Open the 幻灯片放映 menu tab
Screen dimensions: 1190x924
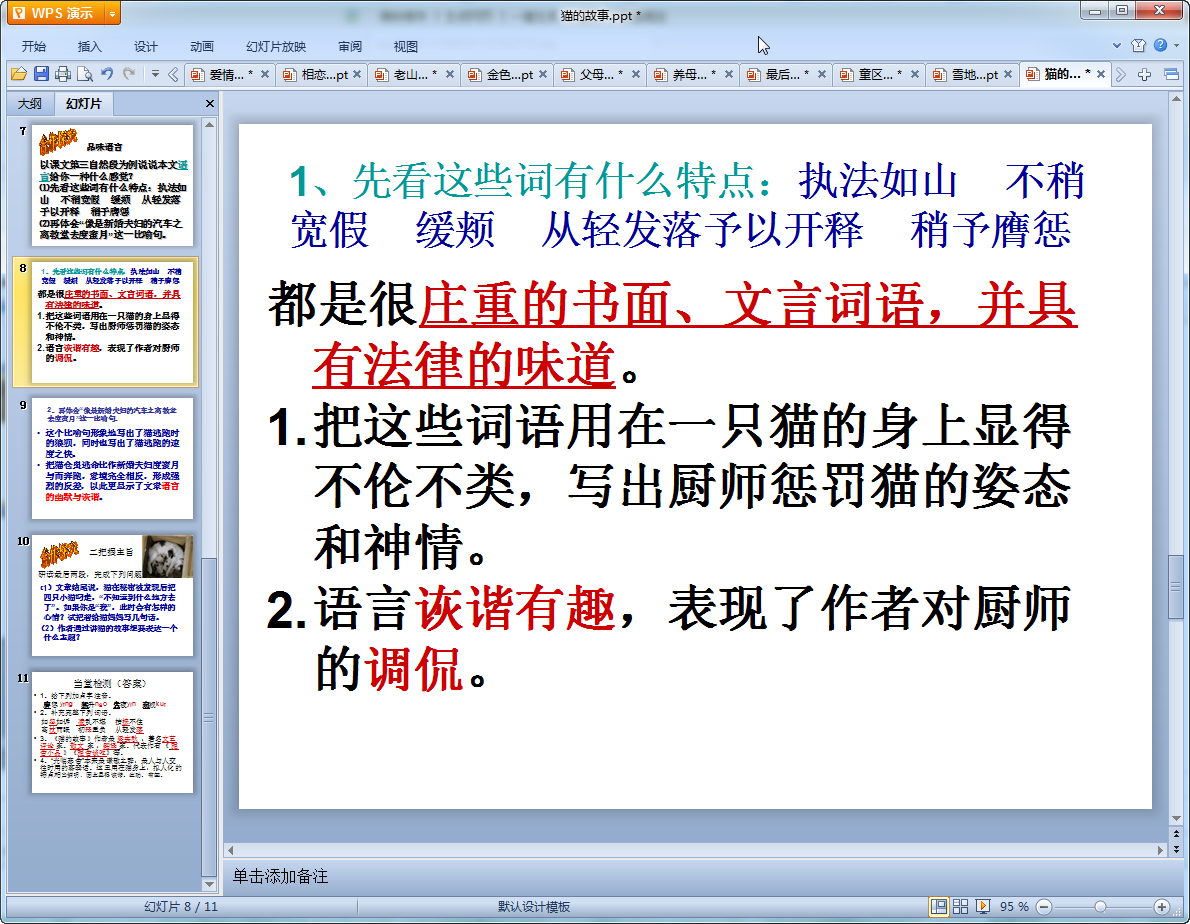tap(276, 46)
